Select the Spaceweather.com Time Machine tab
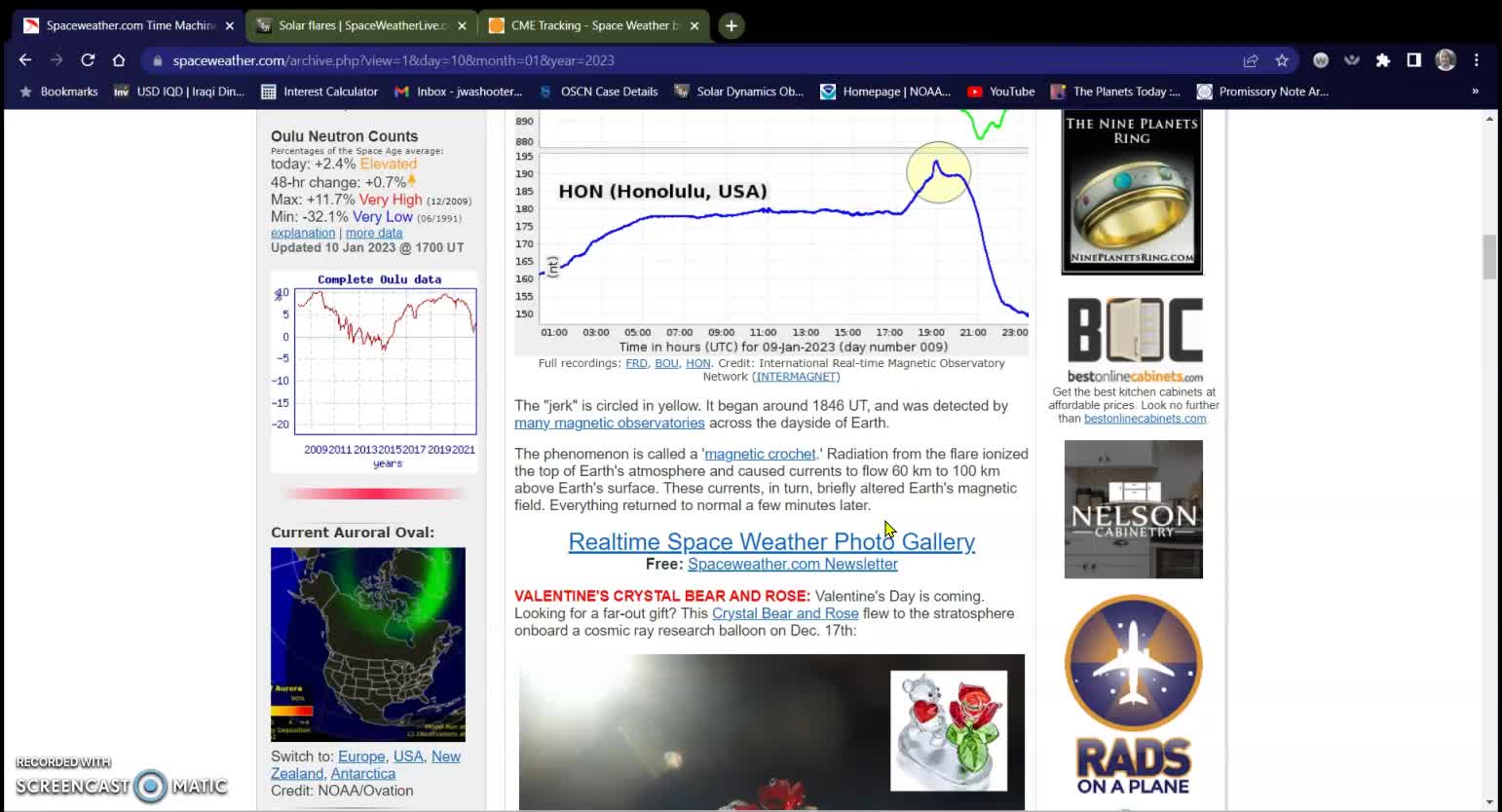Viewport: 1502px width, 812px height. tap(129, 25)
